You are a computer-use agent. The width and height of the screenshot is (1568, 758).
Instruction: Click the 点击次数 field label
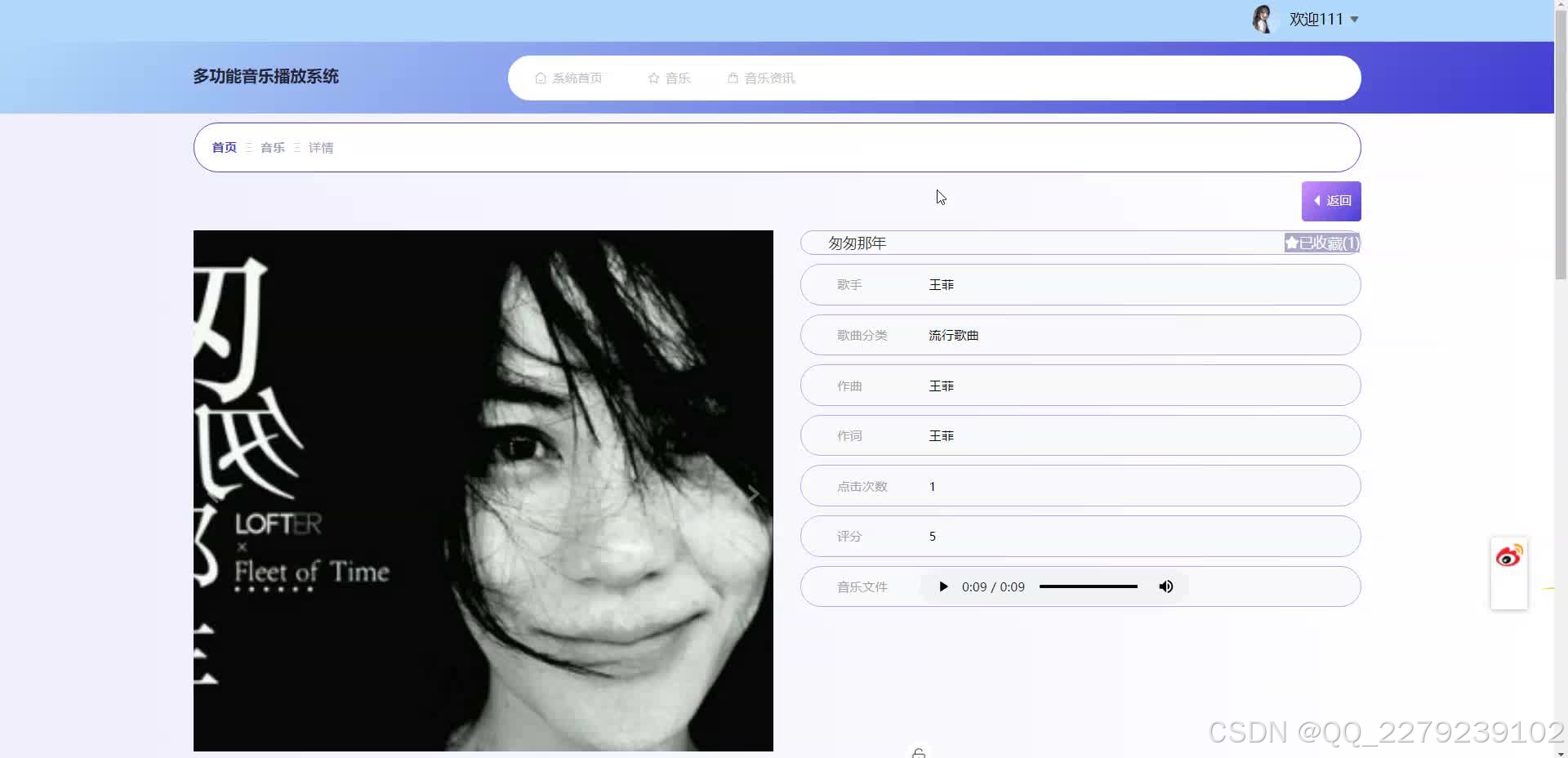(x=862, y=487)
